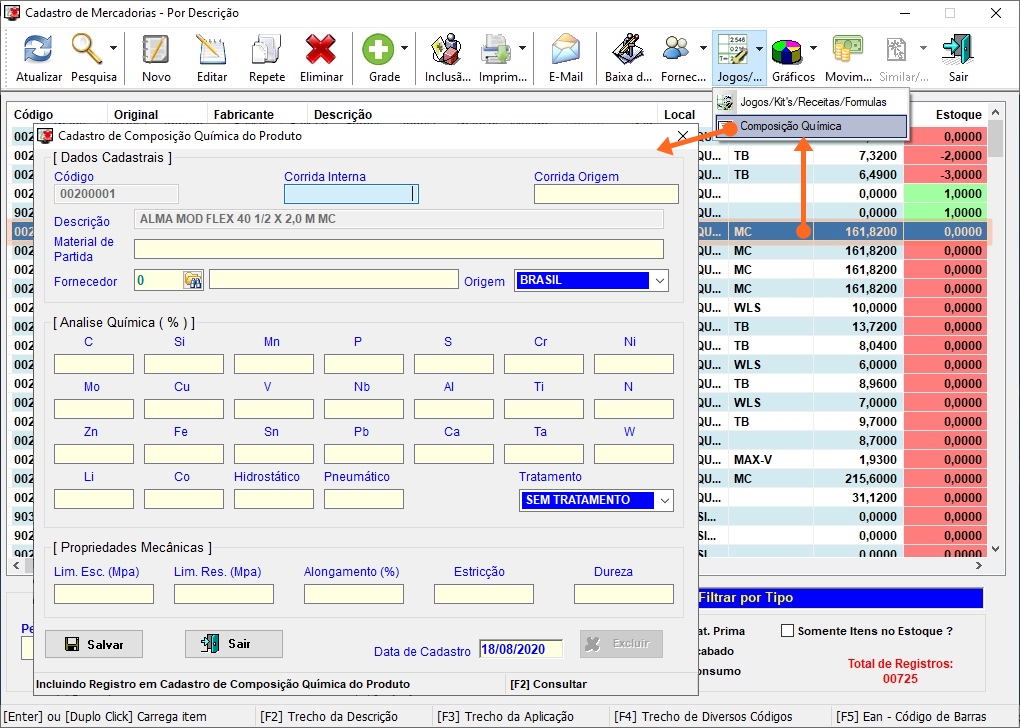Click the Novo notepad icon

156,50
